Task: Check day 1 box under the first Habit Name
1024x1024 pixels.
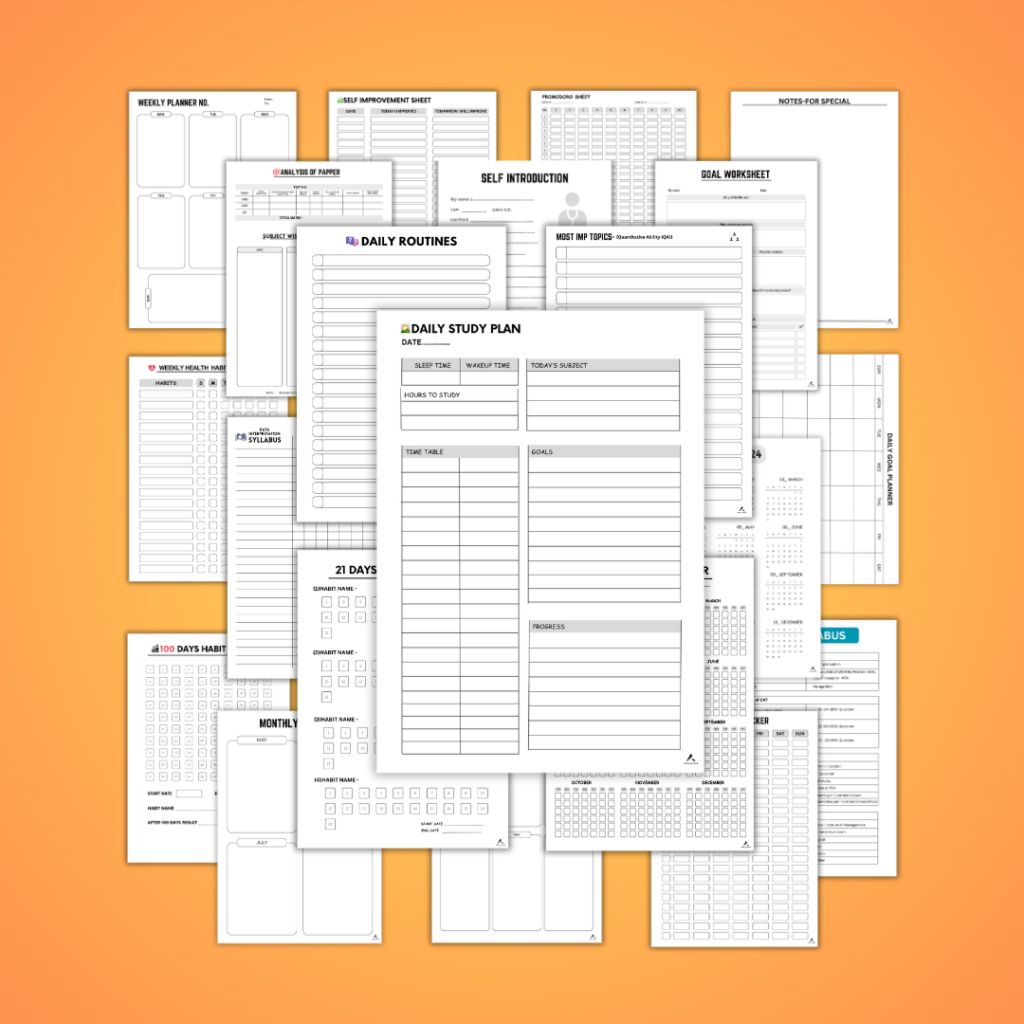Action: pos(326,602)
